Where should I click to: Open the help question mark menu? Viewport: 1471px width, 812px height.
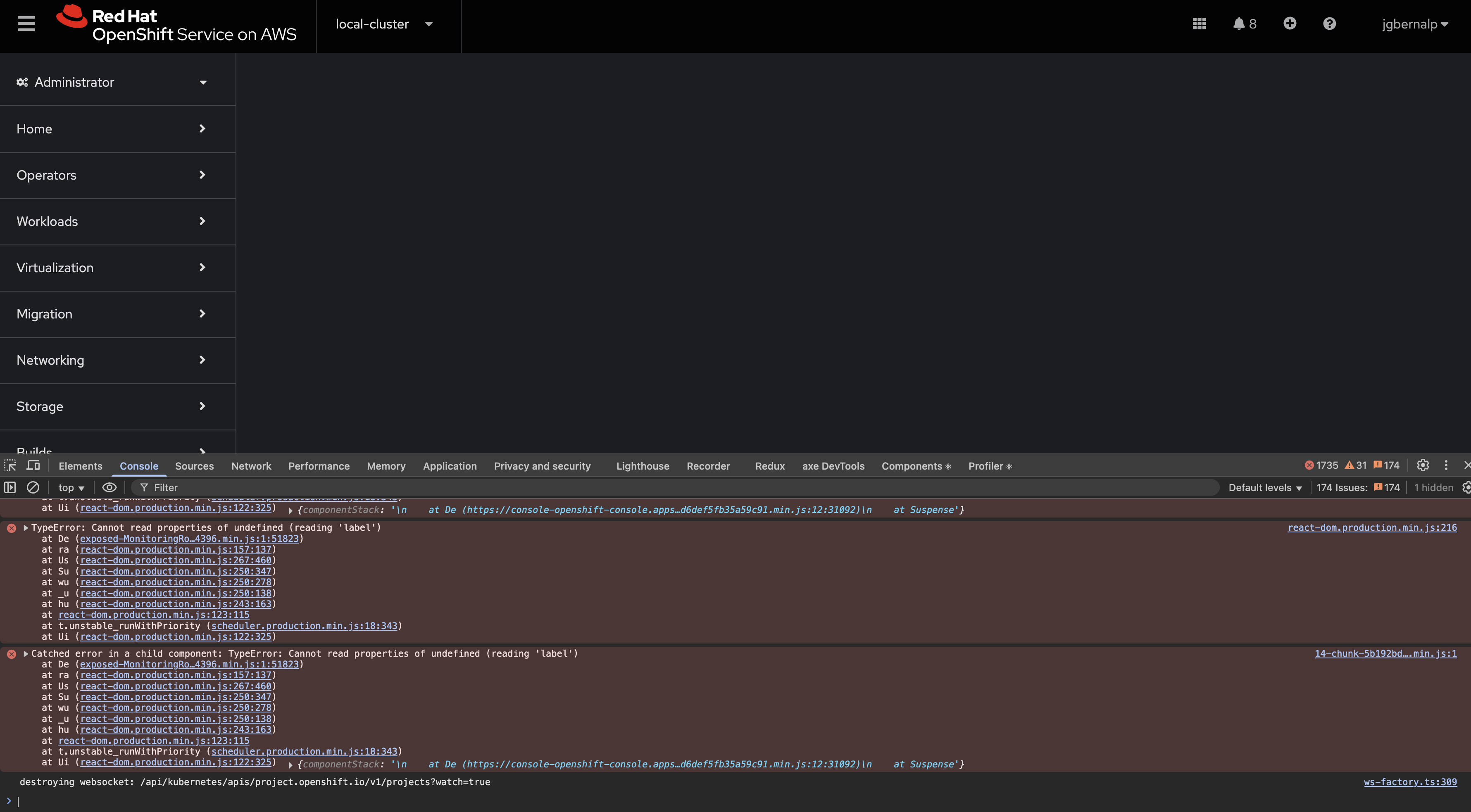tap(1329, 24)
